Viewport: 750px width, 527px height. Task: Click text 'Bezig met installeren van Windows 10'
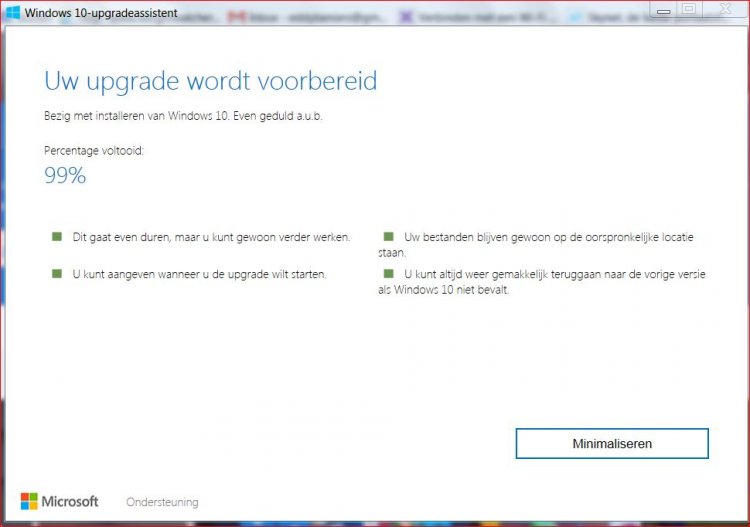click(x=135, y=116)
